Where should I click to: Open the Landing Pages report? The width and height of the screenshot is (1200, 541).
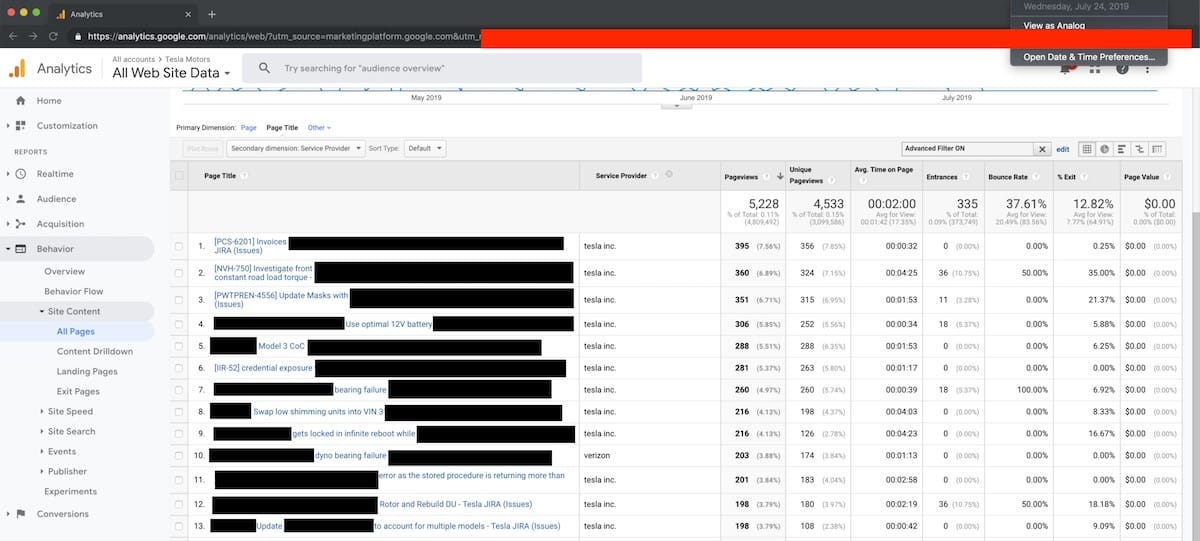(87, 372)
